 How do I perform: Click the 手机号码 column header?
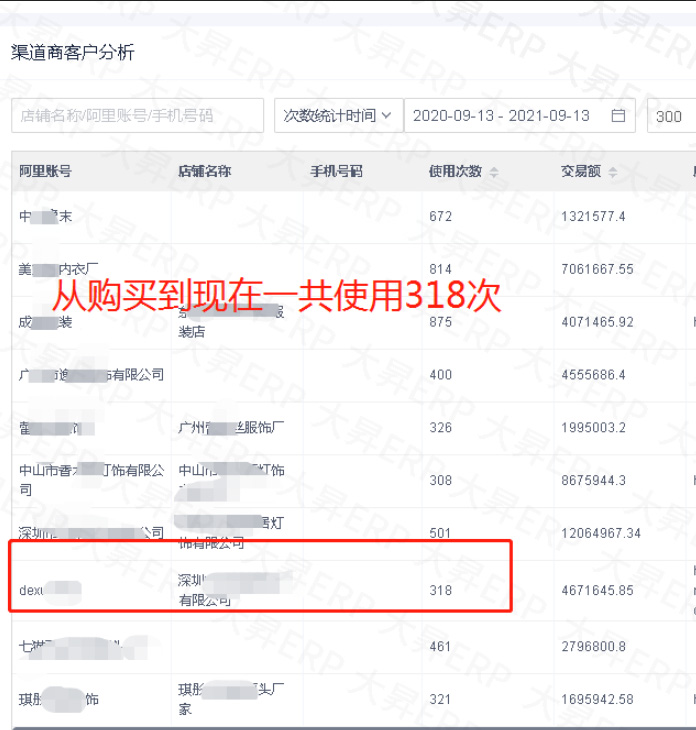[336, 171]
